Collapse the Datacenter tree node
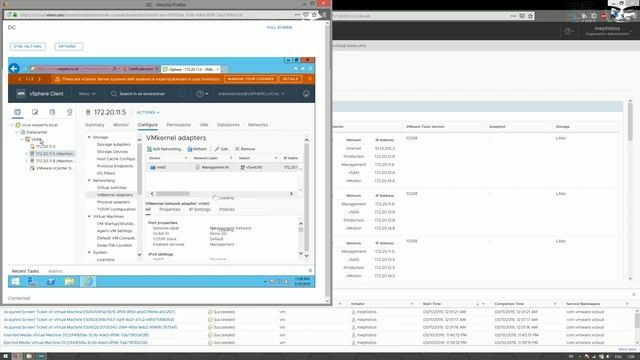Image resolution: width=640 pixels, height=360 pixels. tap(17, 132)
